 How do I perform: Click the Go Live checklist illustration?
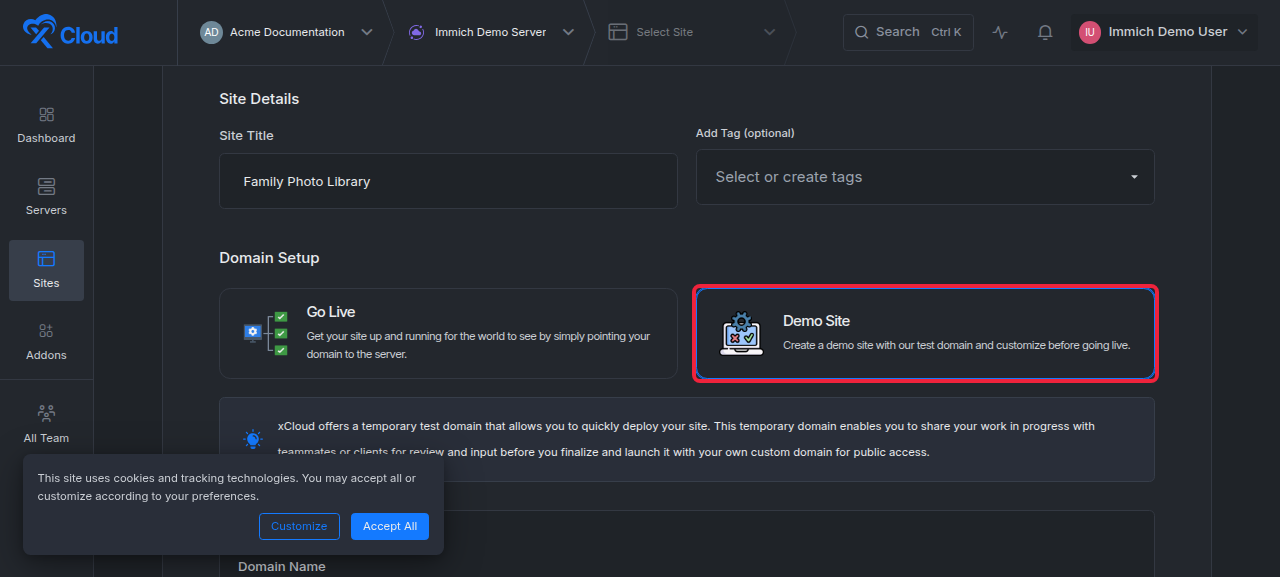click(x=266, y=333)
